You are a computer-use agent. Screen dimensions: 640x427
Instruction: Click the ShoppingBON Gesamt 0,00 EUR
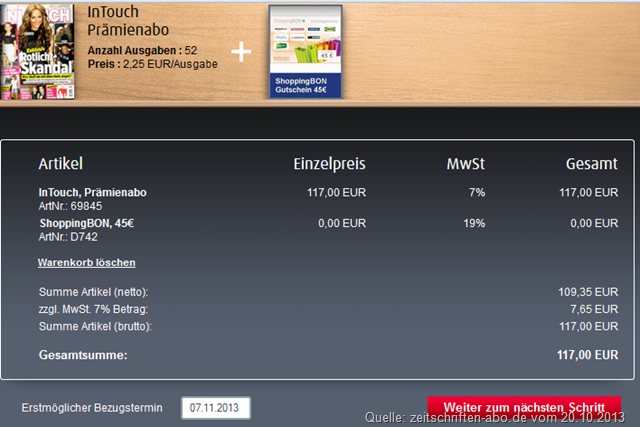594,223
